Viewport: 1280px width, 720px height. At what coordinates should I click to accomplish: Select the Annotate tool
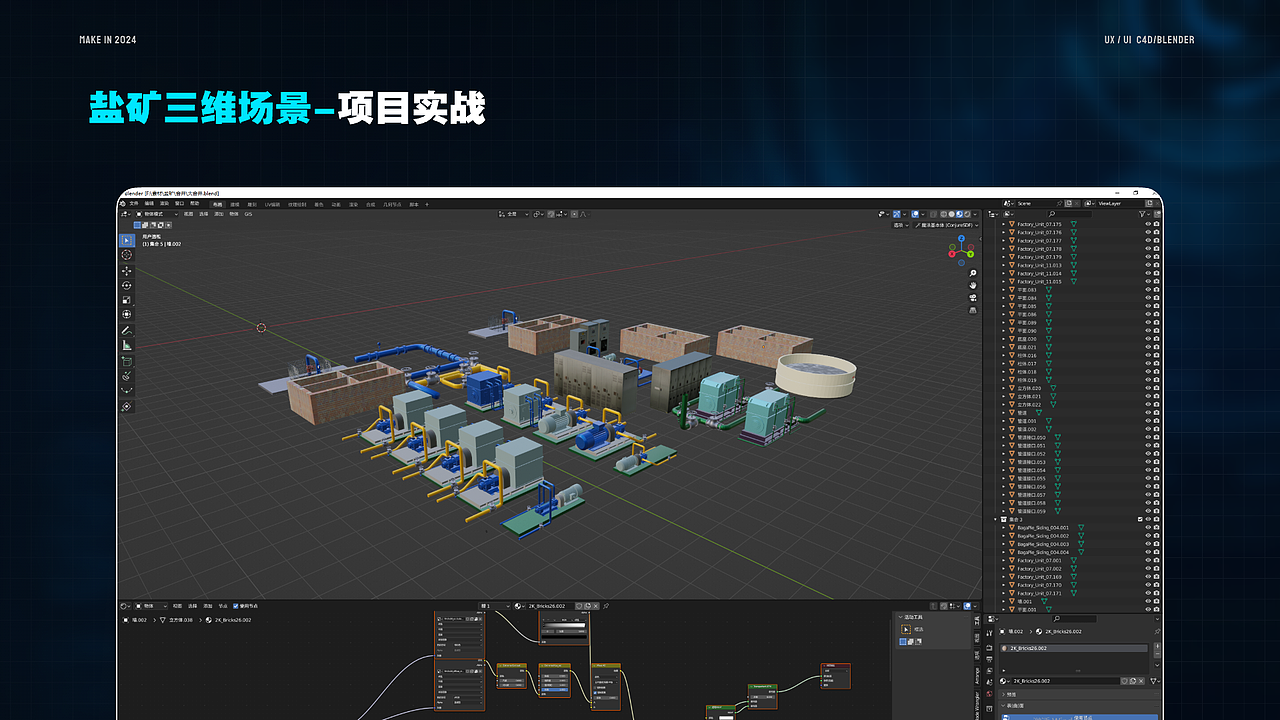pyautogui.click(x=127, y=330)
